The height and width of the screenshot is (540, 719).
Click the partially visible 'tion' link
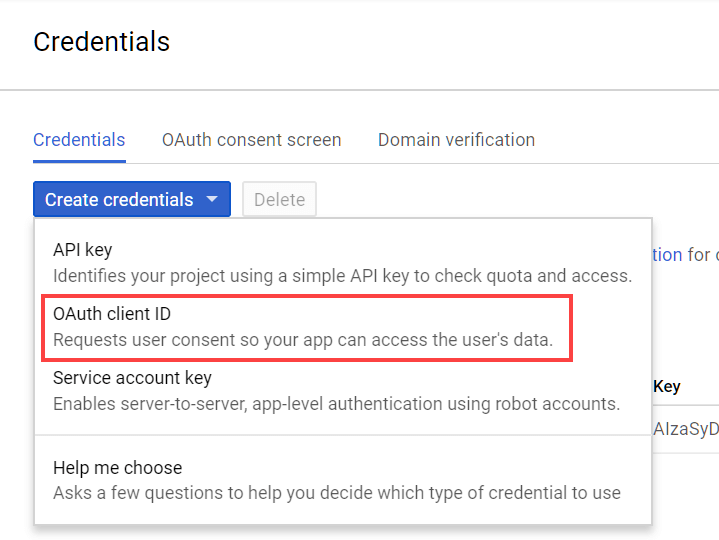pos(667,255)
